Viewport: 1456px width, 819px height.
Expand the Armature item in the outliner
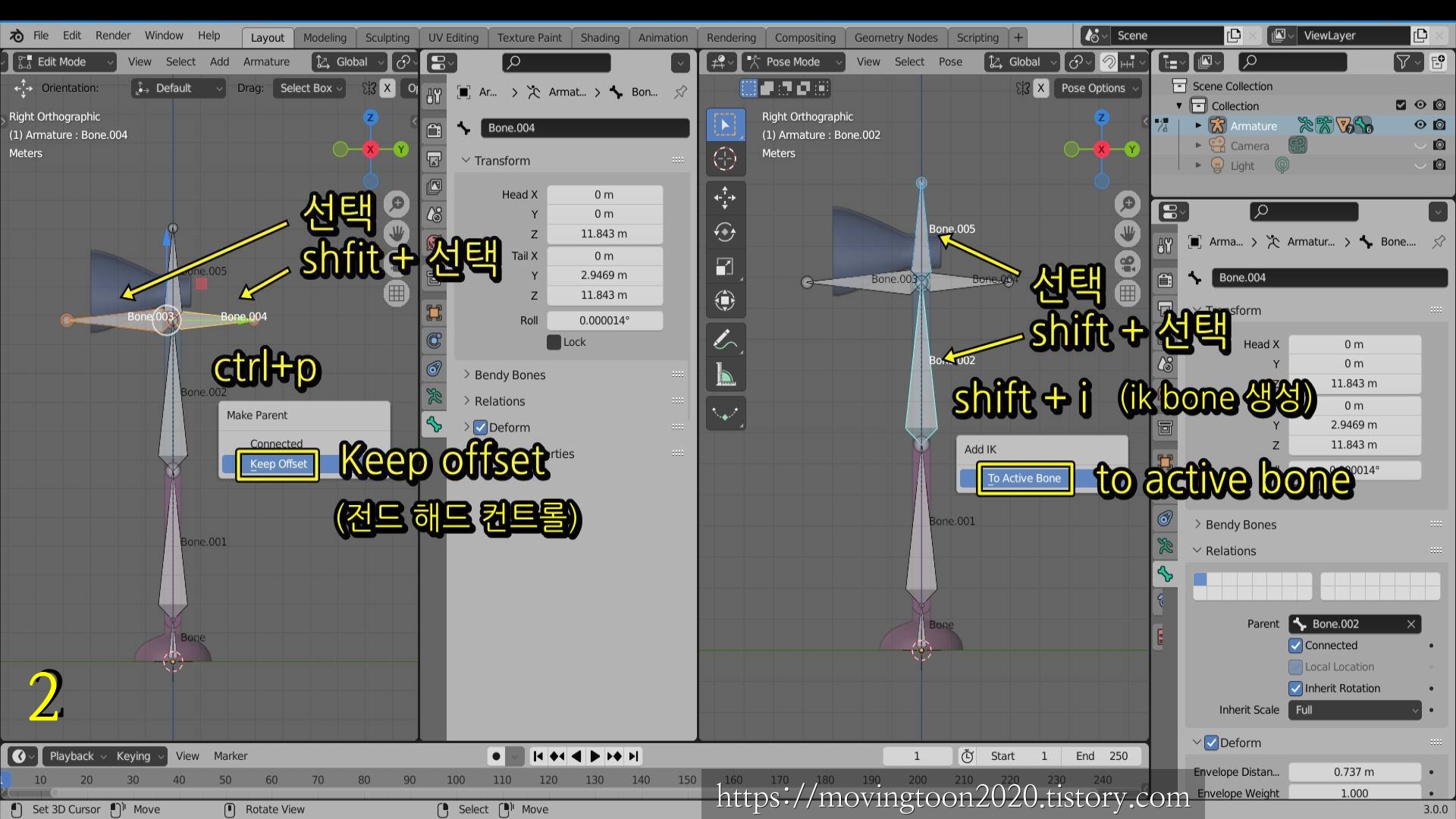[x=1198, y=126]
